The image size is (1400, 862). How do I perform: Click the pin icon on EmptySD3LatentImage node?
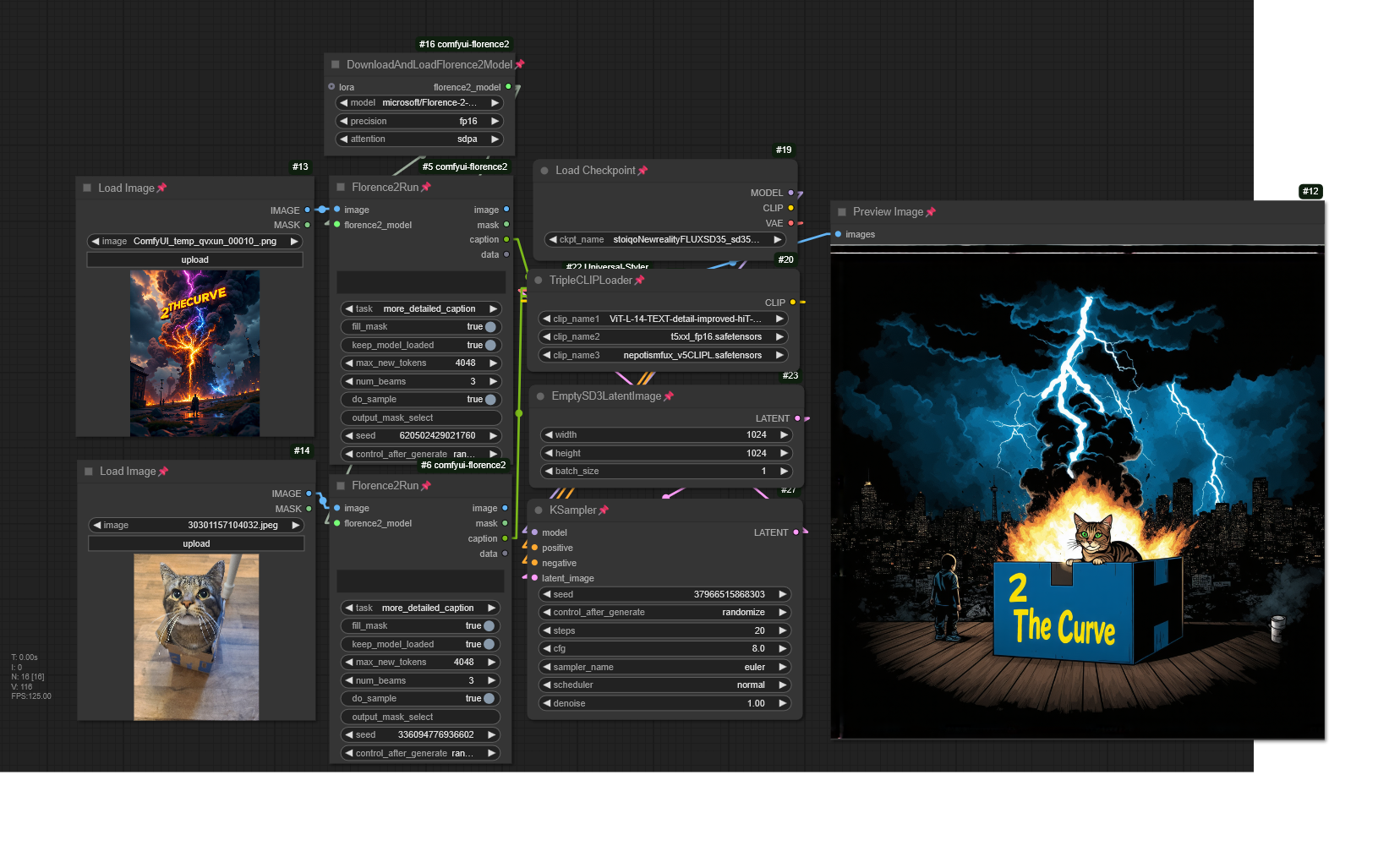coord(669,396)
